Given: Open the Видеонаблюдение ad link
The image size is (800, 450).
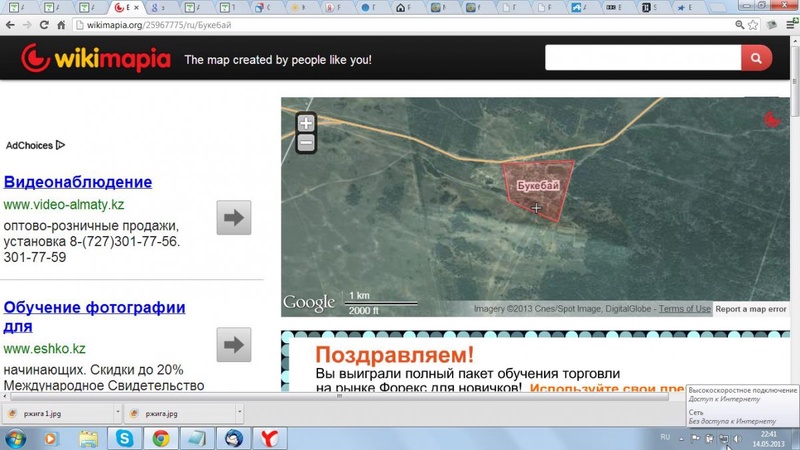Looking at the screenshot, I should pos(78,182).
